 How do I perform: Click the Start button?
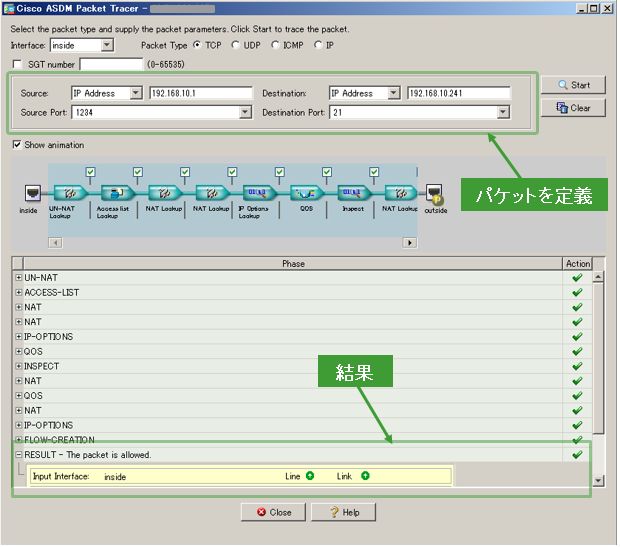574,85
